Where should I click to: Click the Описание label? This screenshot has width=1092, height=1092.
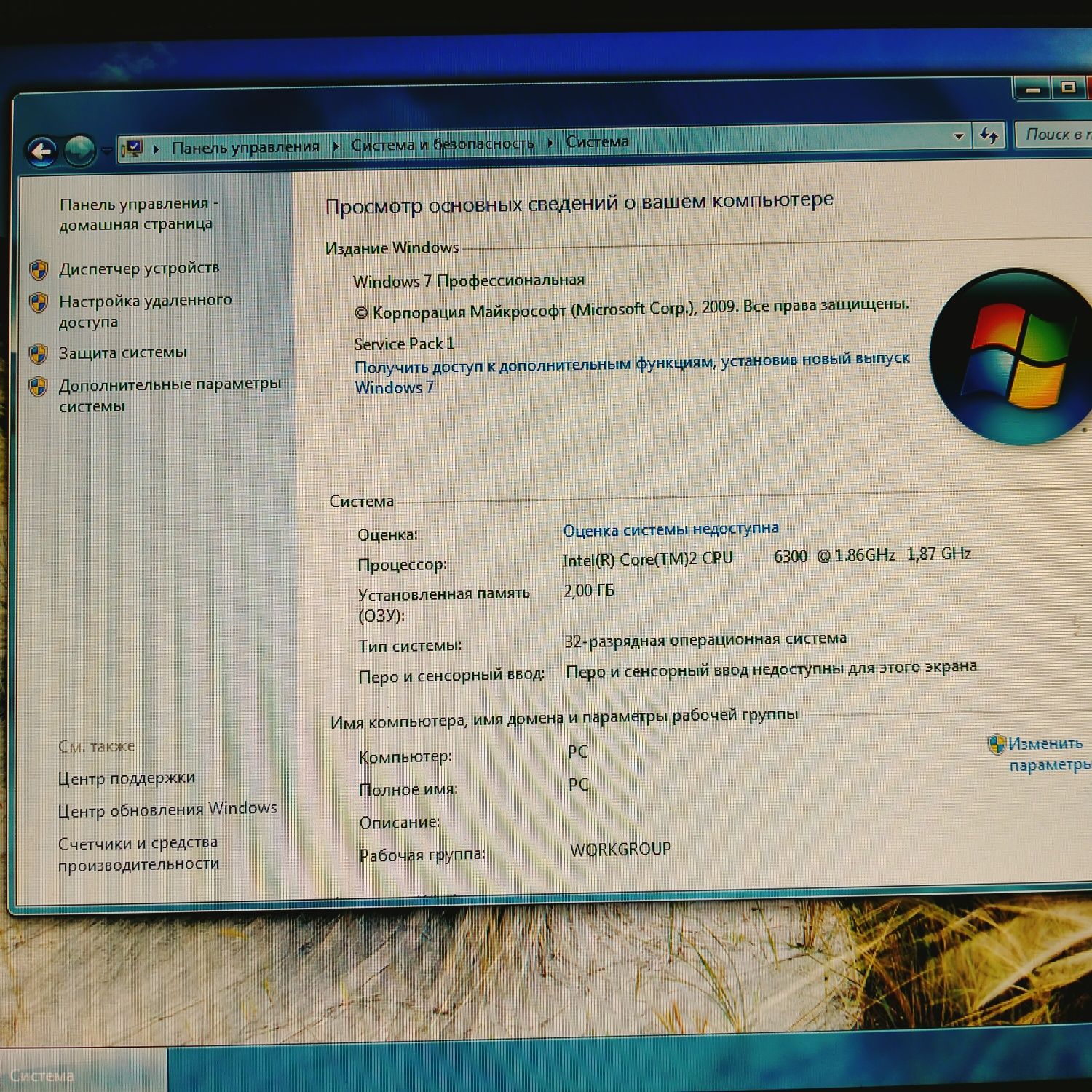click(400, 823)
